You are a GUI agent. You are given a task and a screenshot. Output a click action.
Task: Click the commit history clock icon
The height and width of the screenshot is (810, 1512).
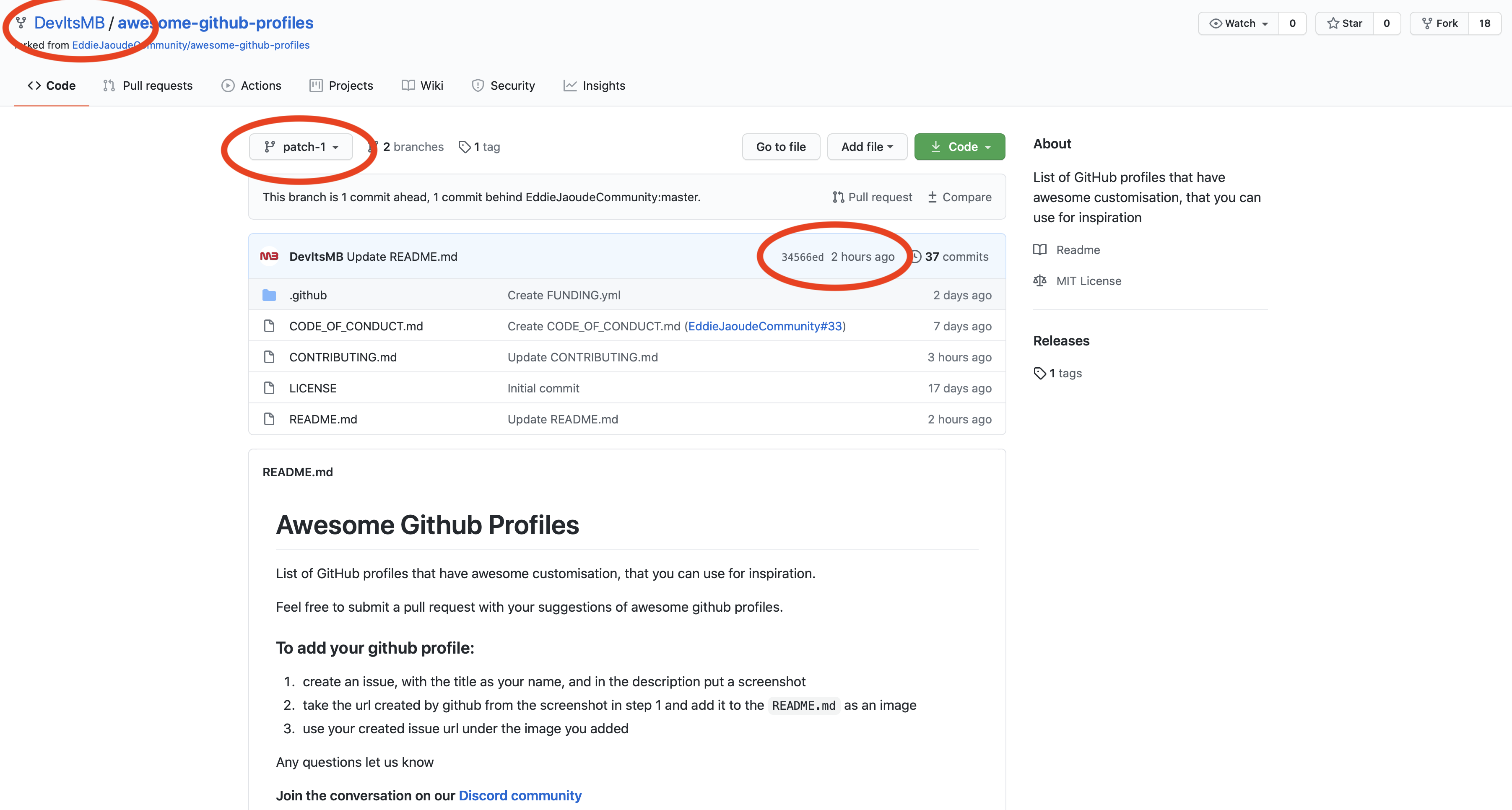click(915, 257)
